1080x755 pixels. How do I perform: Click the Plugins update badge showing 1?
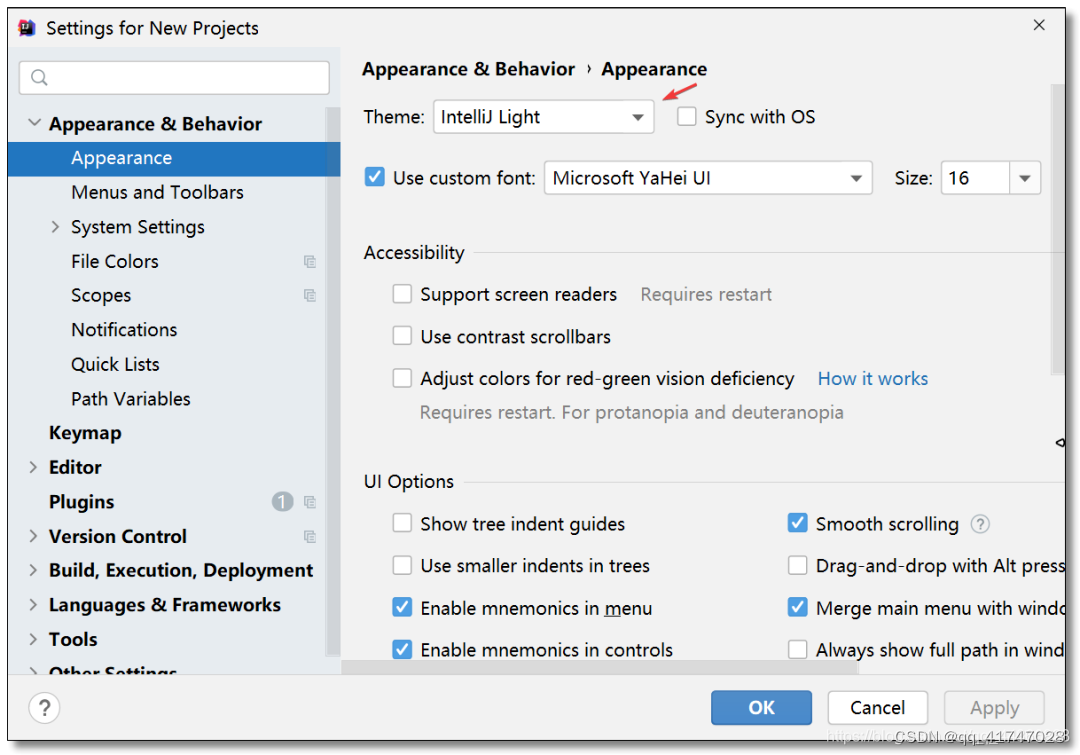(x=282, y=502)
